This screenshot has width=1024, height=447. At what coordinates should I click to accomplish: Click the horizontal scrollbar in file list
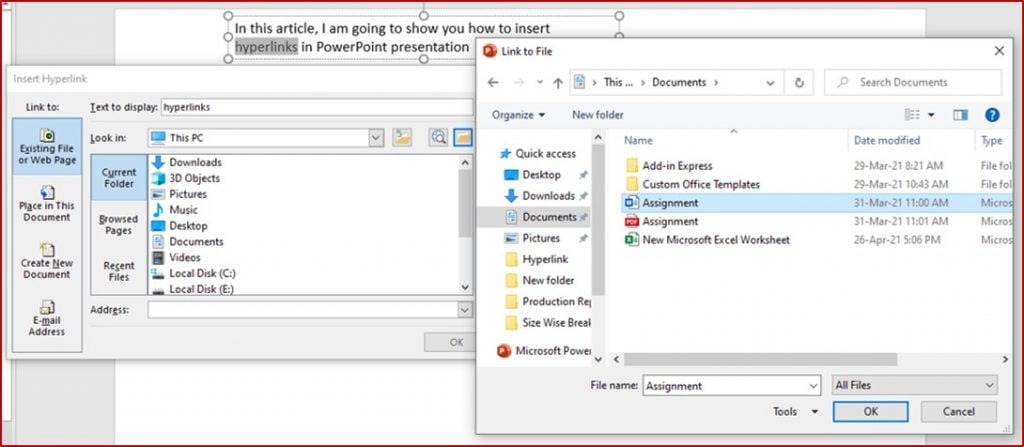coord(760,359)
